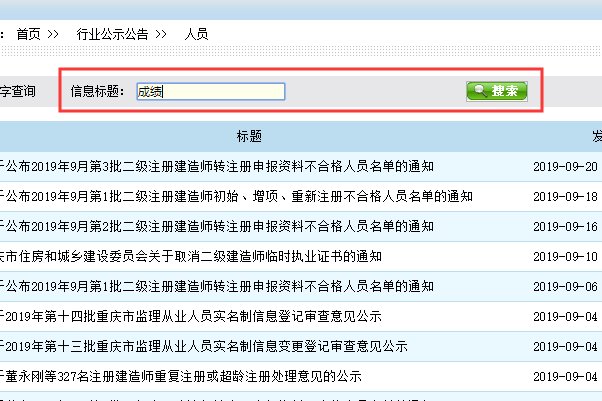Image resolution: width=602 pixels, height=401 pixels.
Task: Select the 人员 breadcrumb item
Action: tap(196, 34)
